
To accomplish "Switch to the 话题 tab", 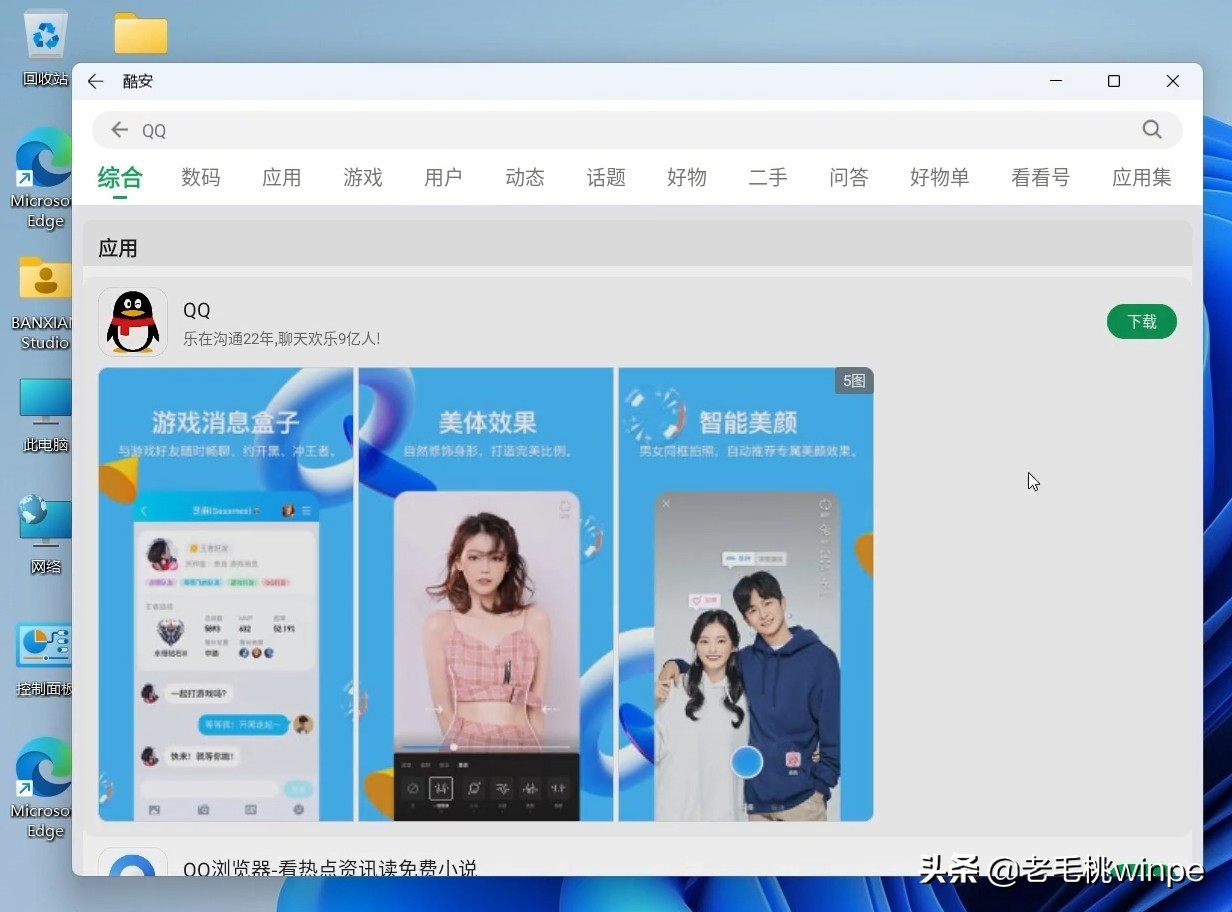I will click(x=606, y=178).
